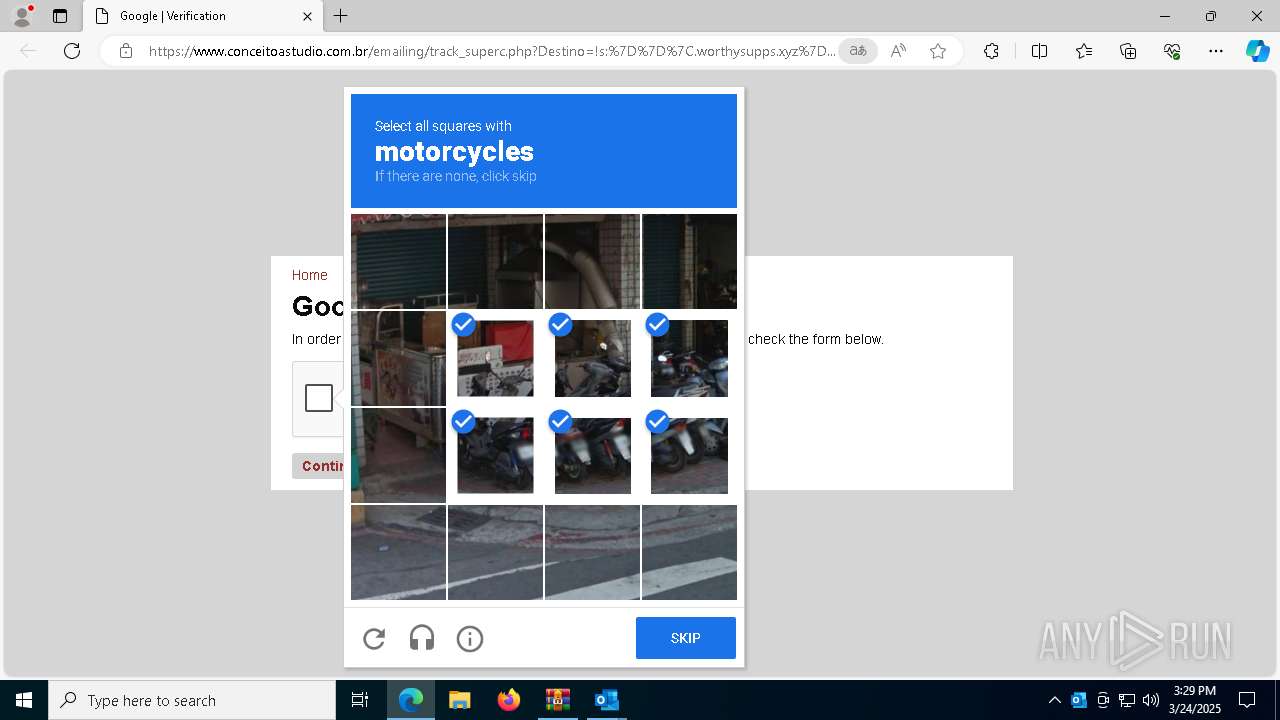Open the Favorites list icon

[1084, 51]
